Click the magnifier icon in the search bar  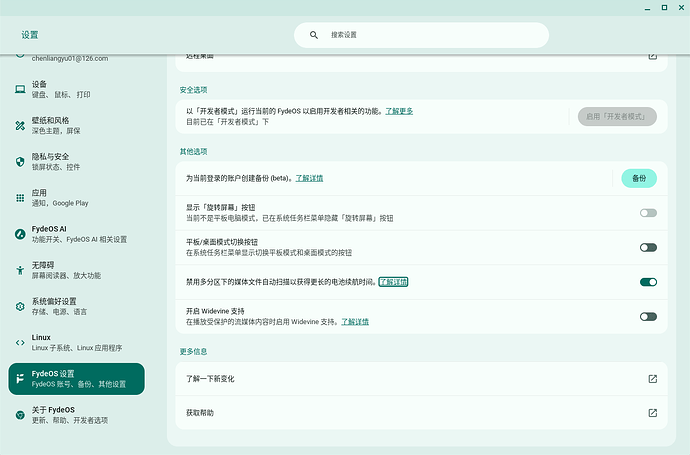pos(314,35)
